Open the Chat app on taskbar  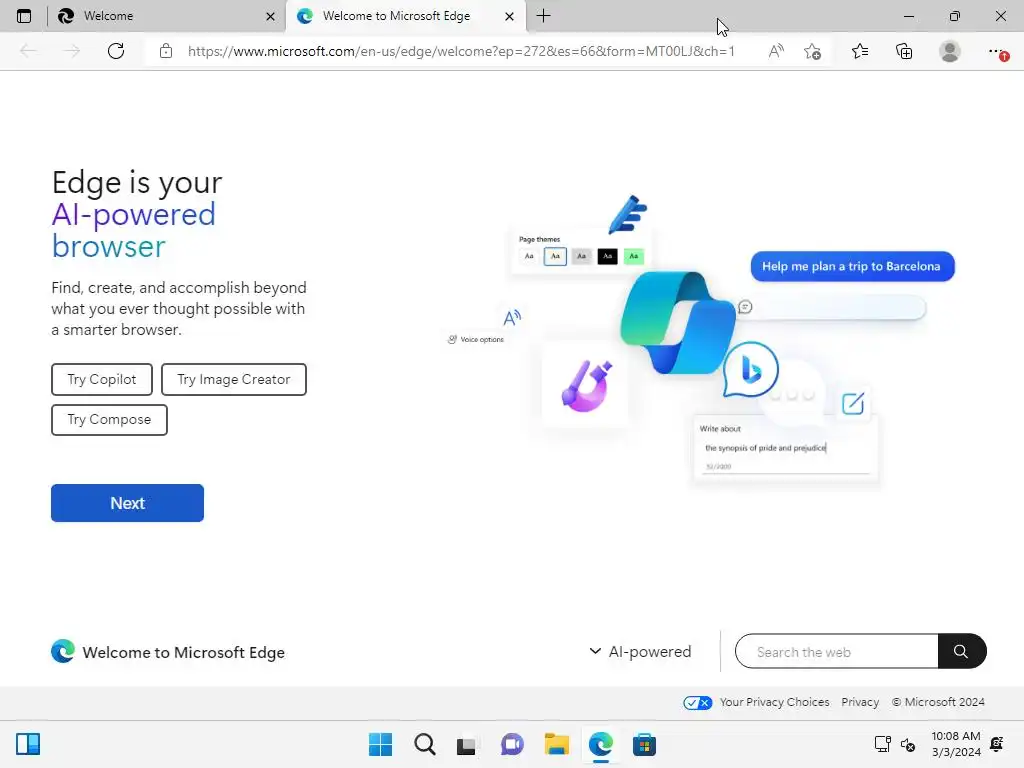pyautogui.click(x=513, y=744)
